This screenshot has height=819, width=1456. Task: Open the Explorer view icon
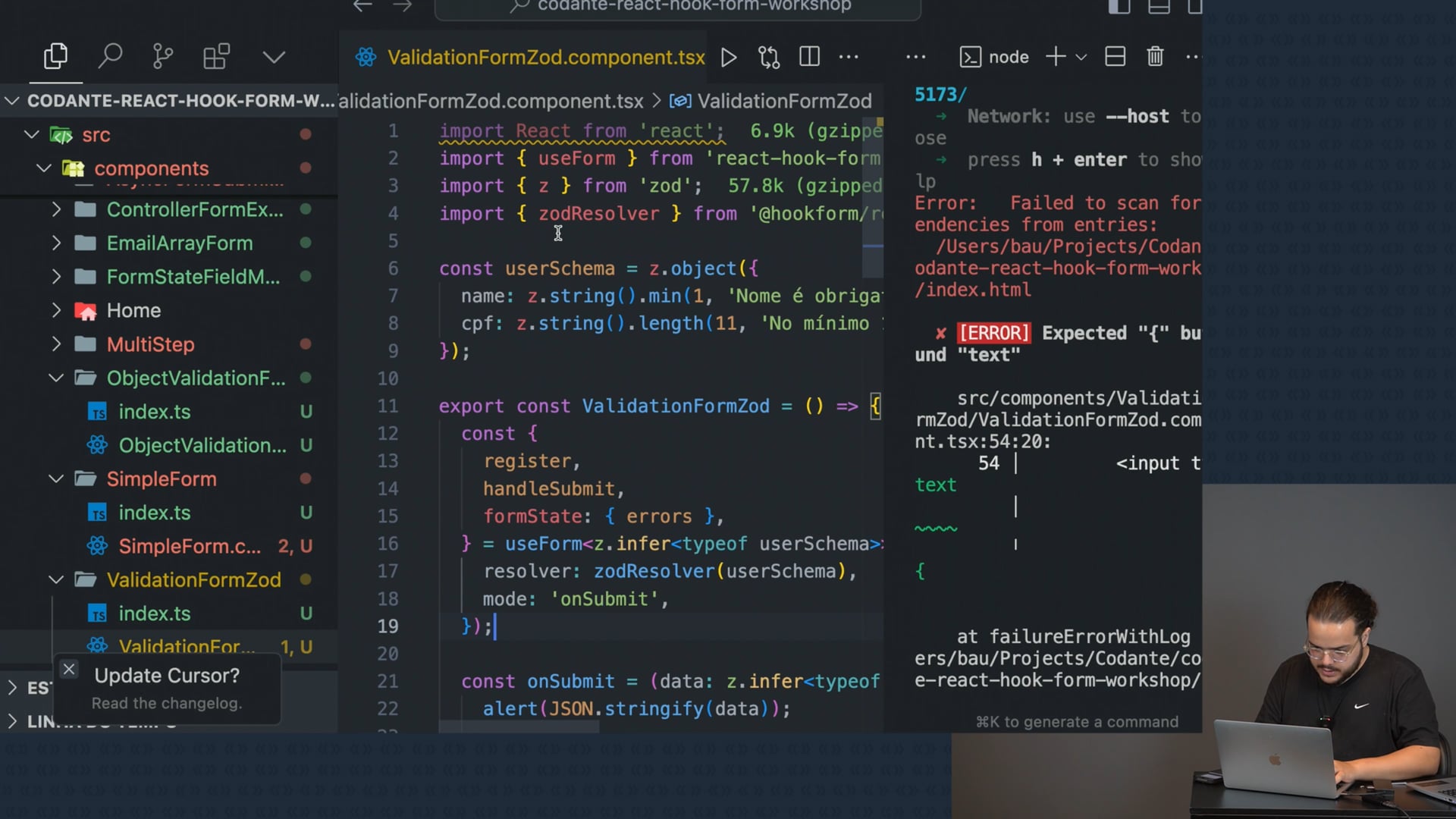tap(55, 57)
